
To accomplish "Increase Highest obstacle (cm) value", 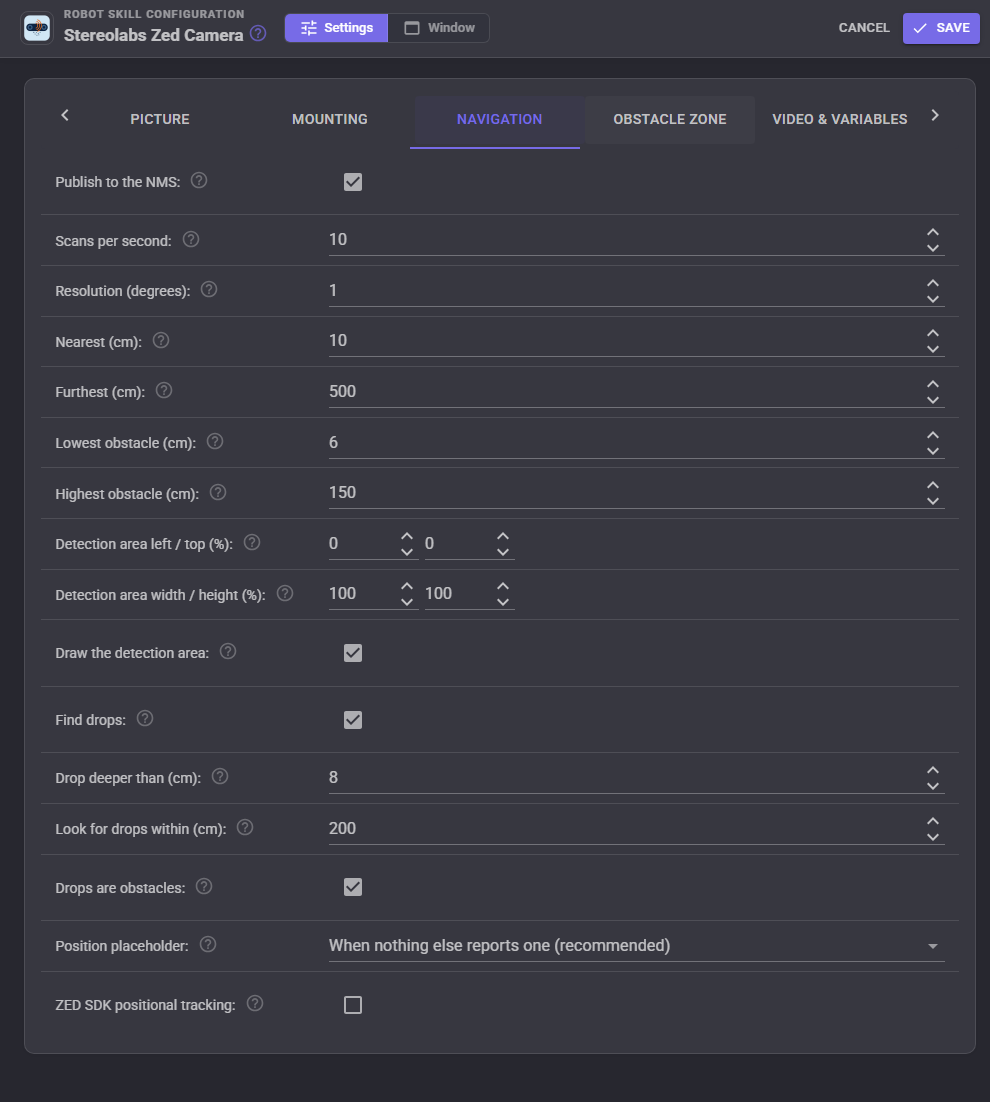I will (x=932, y=485).
